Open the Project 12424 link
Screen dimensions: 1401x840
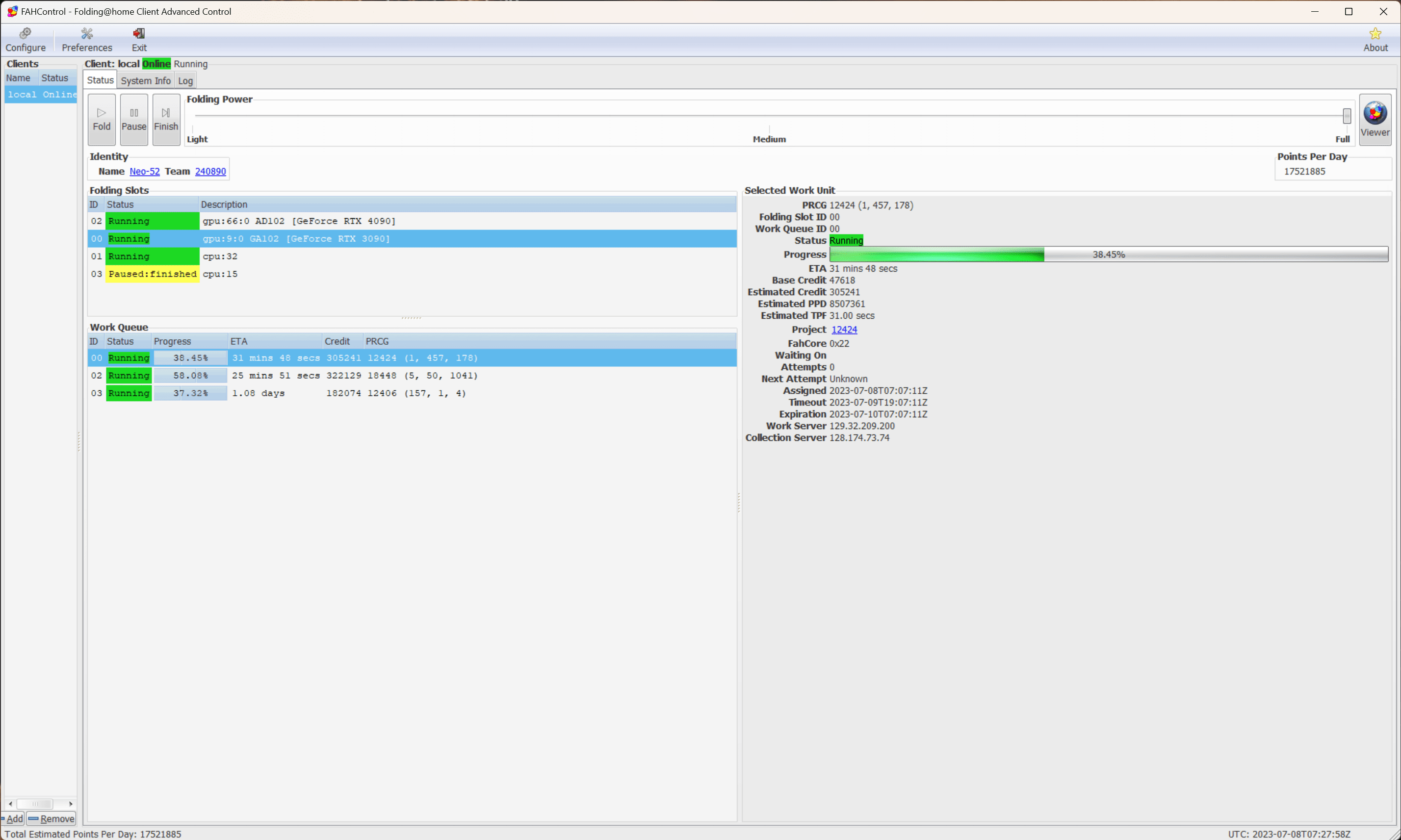[x=844, y=330]
